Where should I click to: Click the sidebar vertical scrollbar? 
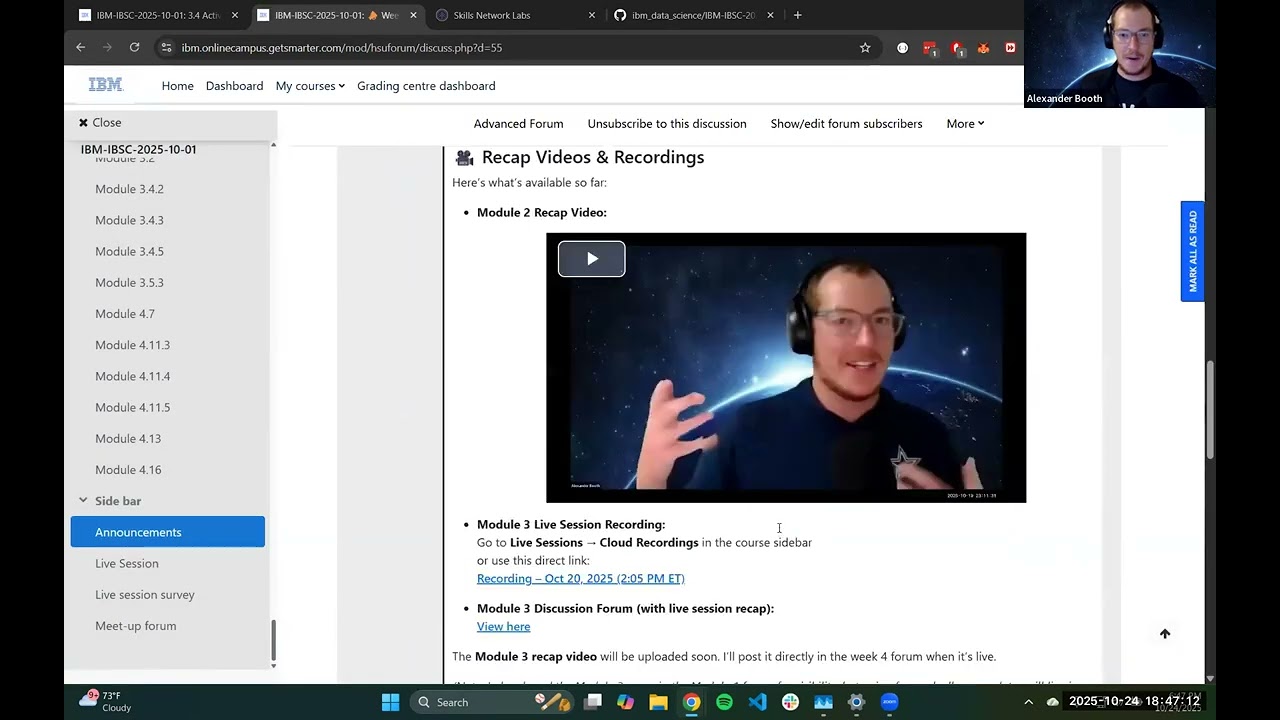click(x=273, y=640)
